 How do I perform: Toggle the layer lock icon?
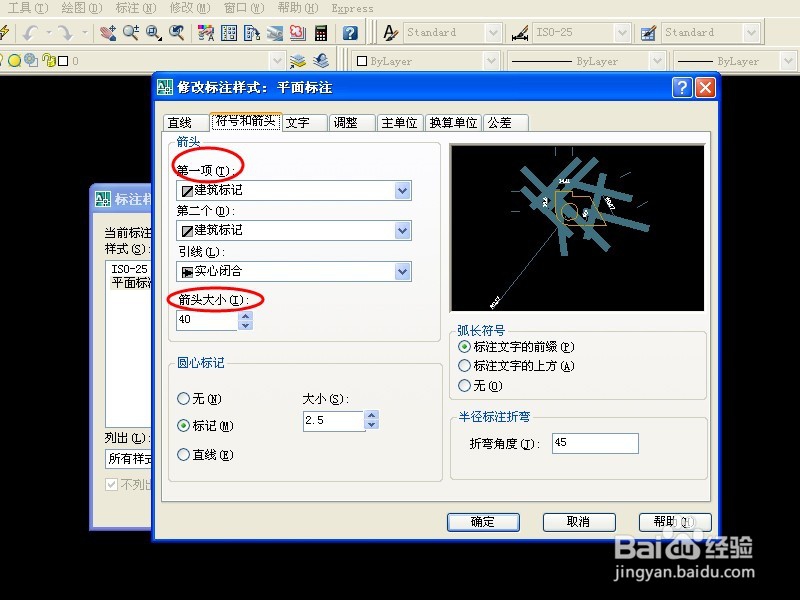click(x=48, y=60)
